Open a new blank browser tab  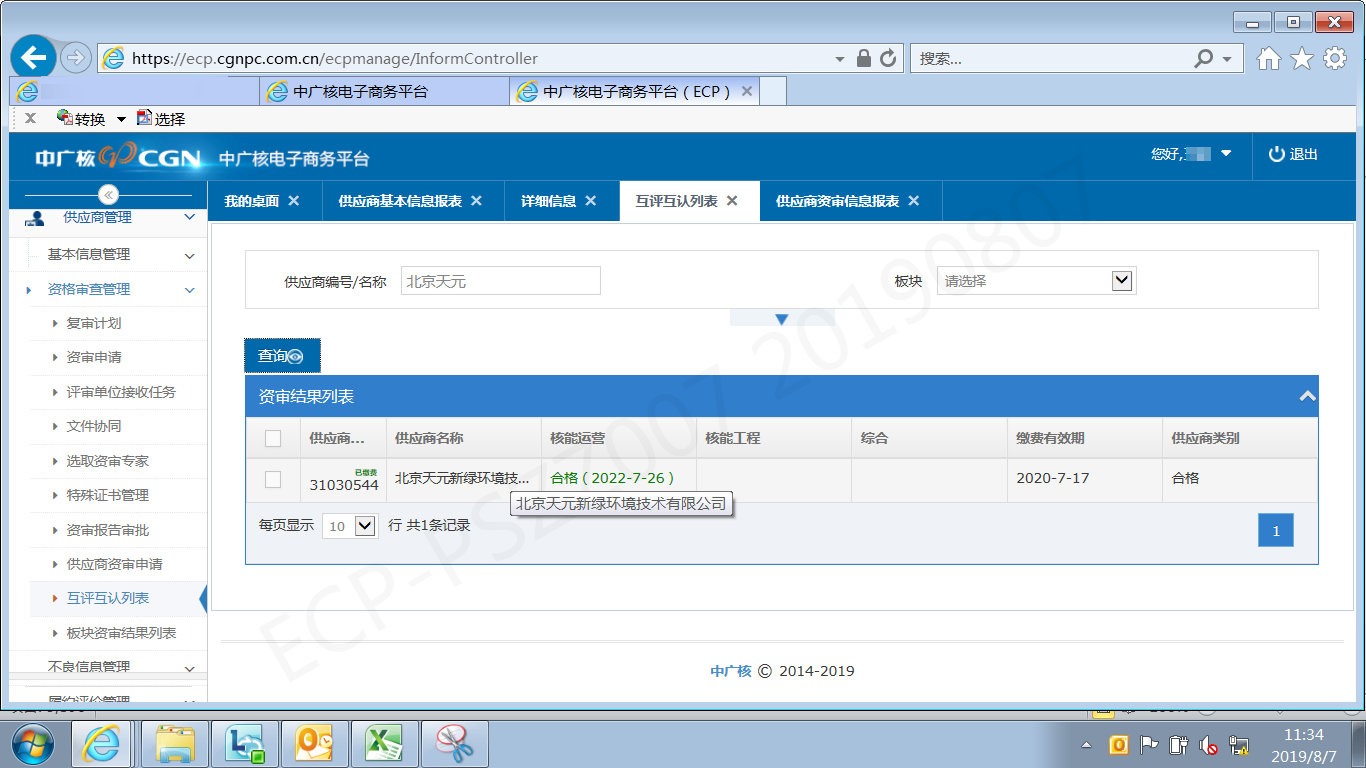pos(773,92)
